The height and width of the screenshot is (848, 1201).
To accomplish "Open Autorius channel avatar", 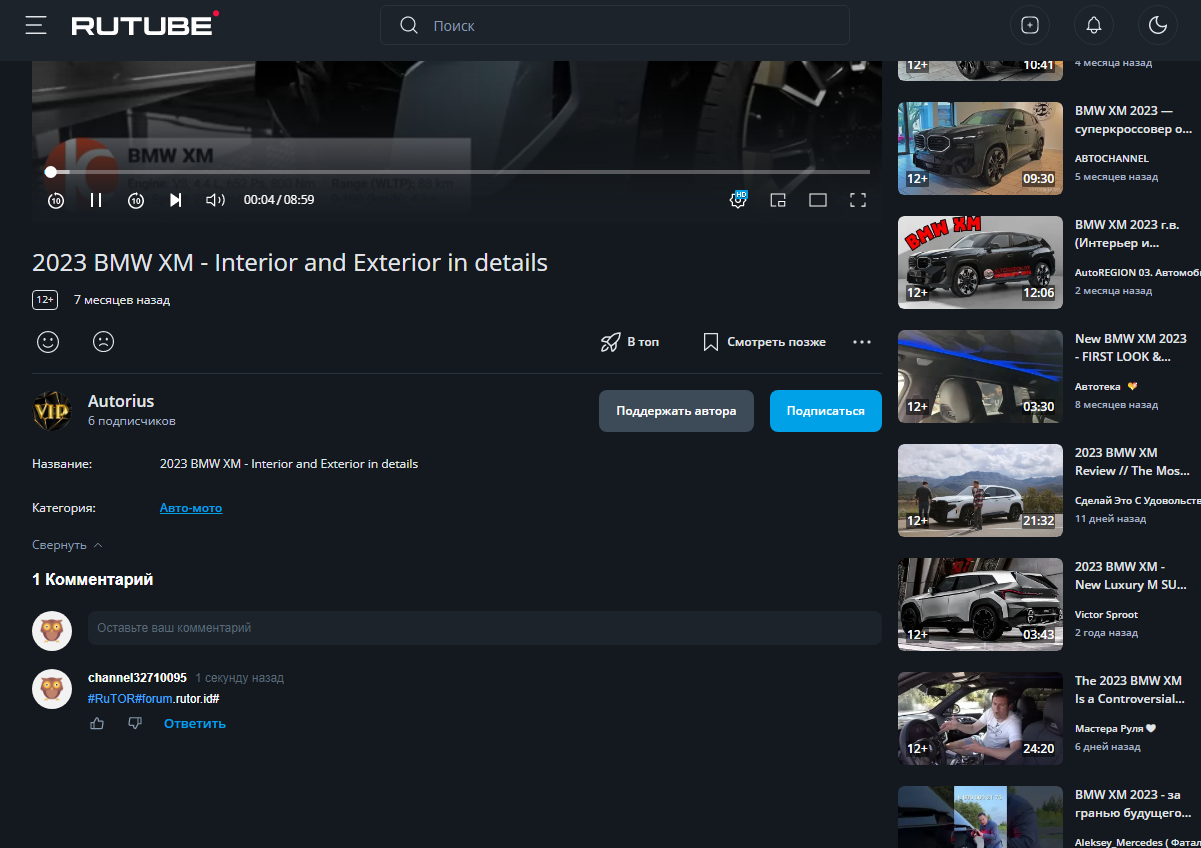I will click(x=52, y=410).
